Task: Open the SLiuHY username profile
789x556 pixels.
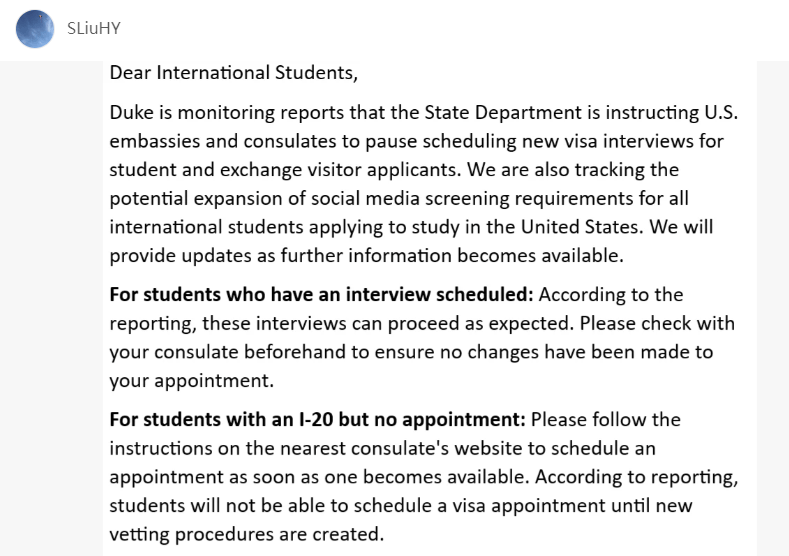Action: (94, 28)
